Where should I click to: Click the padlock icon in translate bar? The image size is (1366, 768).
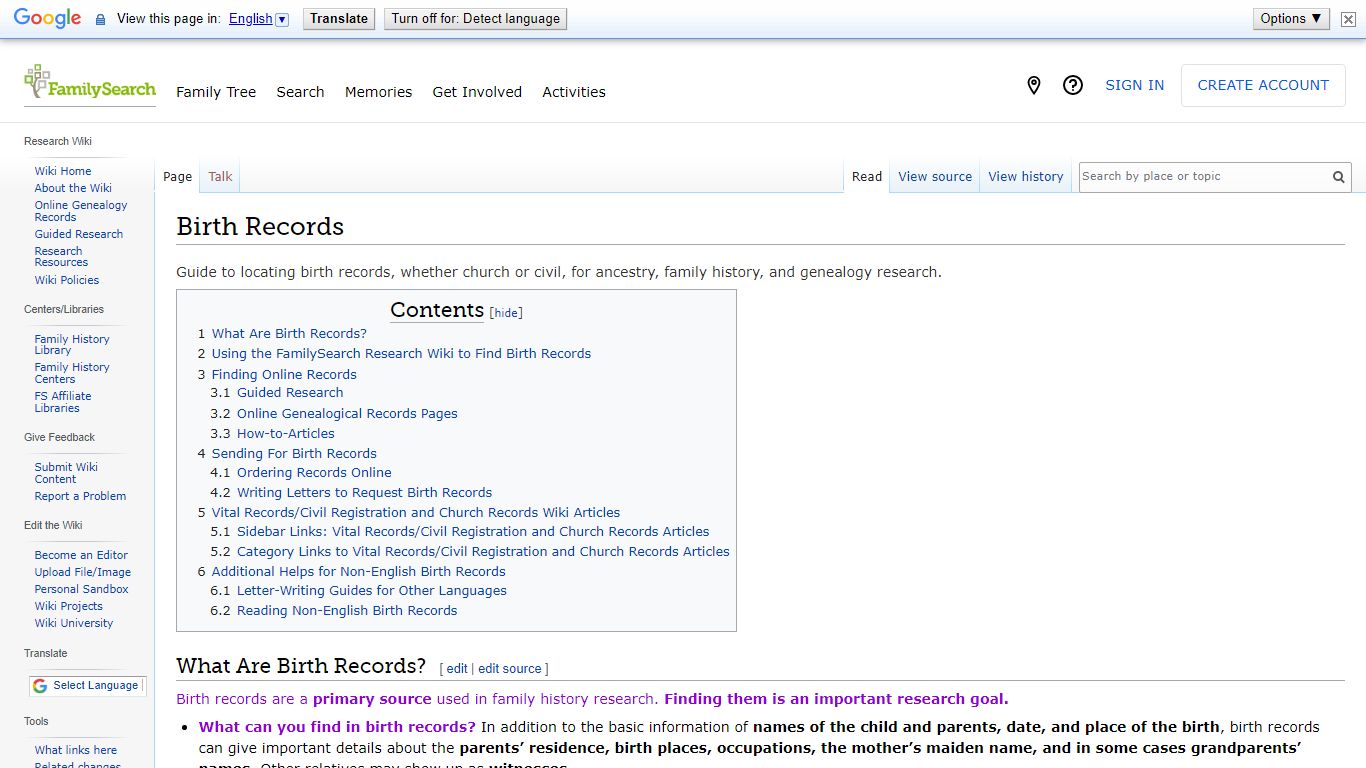pyautogui.click(x=100, y=19)
